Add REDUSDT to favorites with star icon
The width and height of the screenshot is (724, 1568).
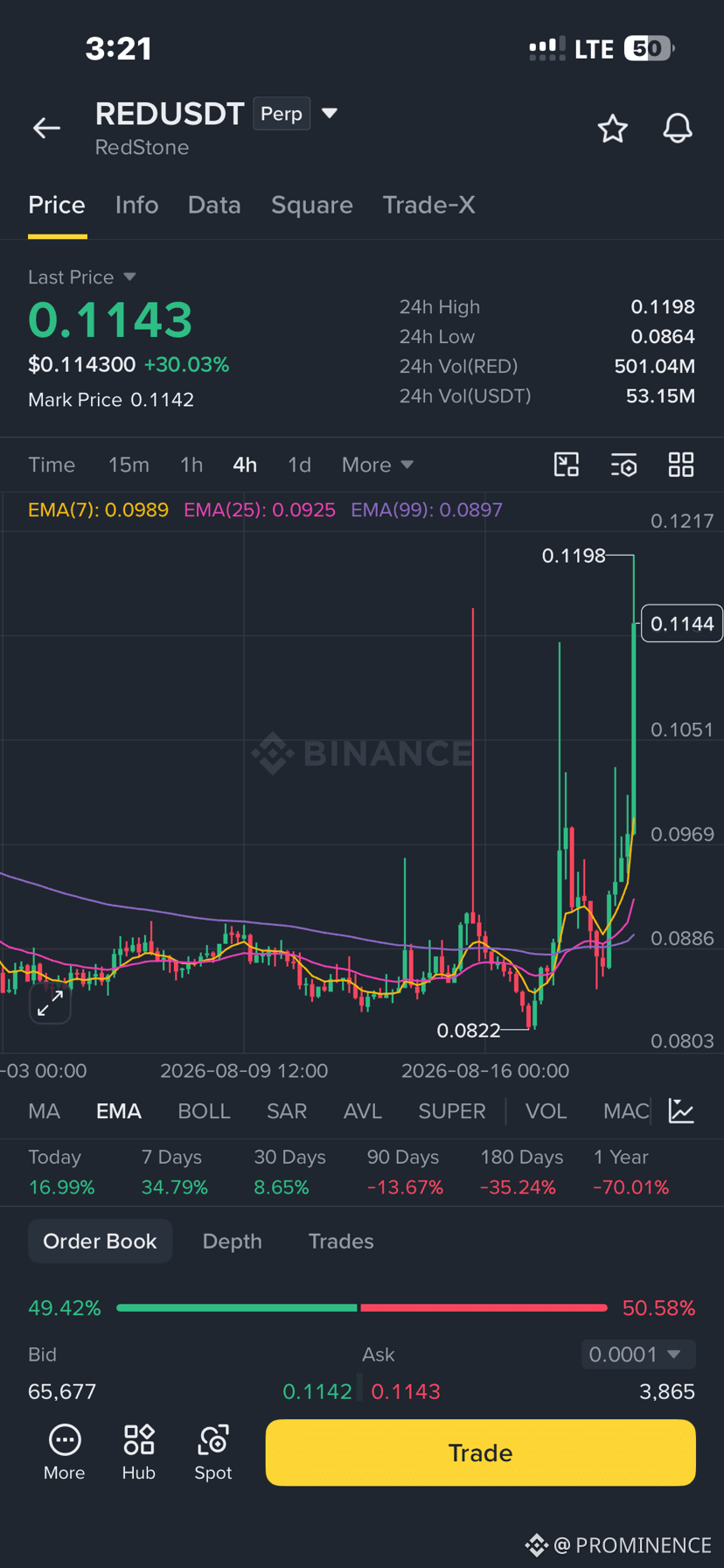pos(612,129)
